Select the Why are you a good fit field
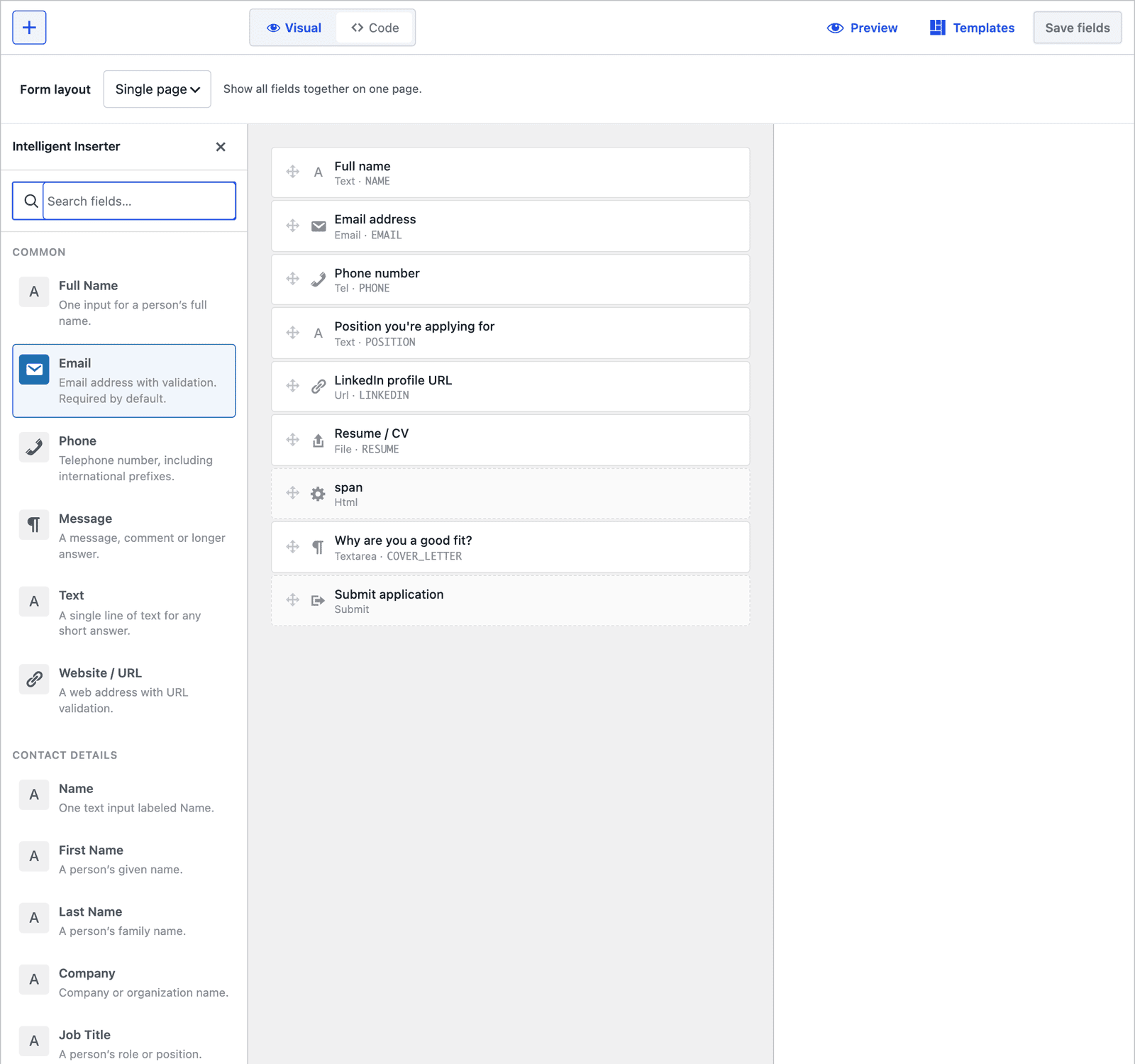 [511, 548]
